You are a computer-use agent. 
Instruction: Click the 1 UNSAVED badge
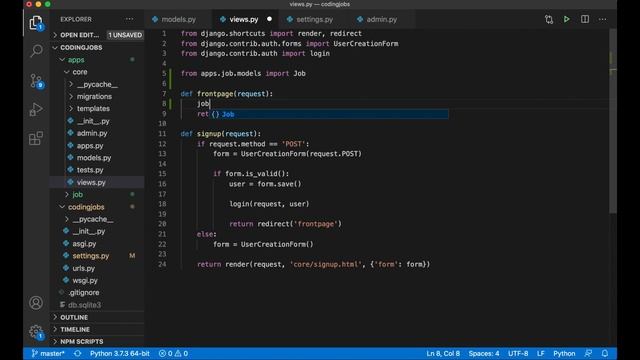point(125,35)
